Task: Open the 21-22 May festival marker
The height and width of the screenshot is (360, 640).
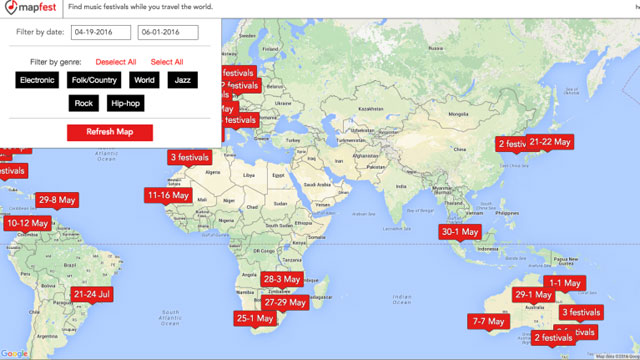Action: (549, 142)
